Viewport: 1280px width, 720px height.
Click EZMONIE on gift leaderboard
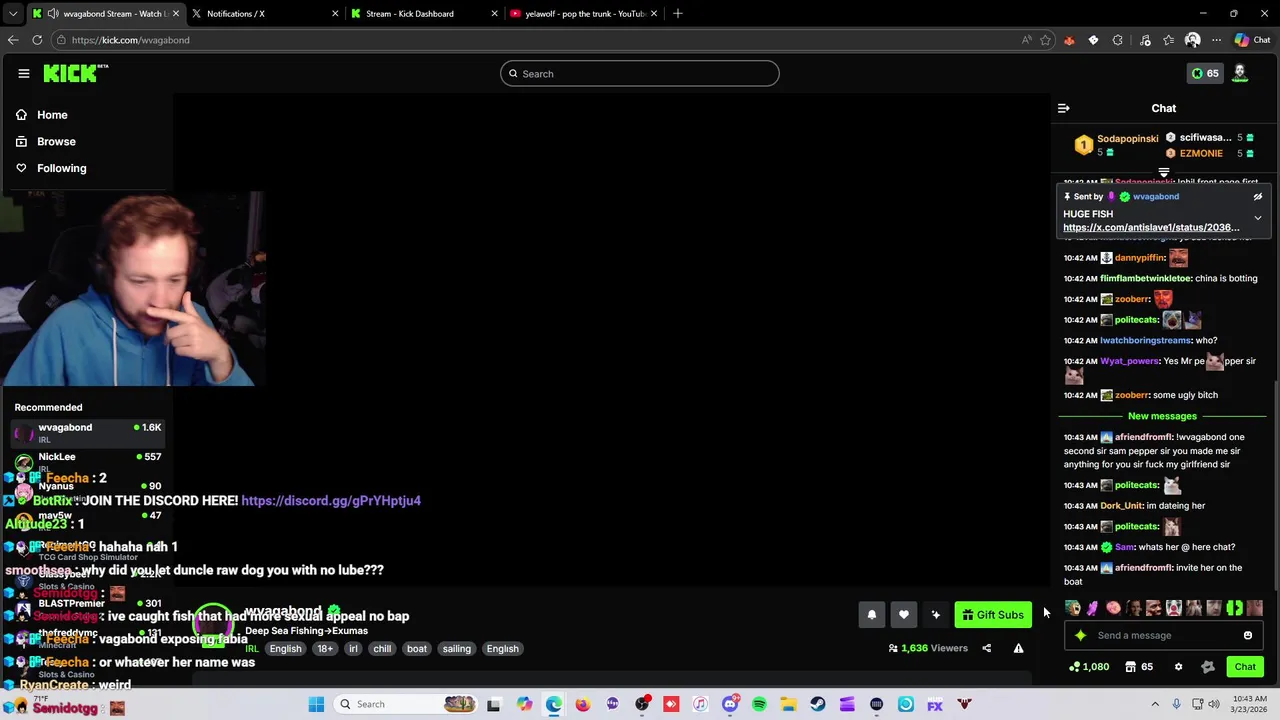1201,153
